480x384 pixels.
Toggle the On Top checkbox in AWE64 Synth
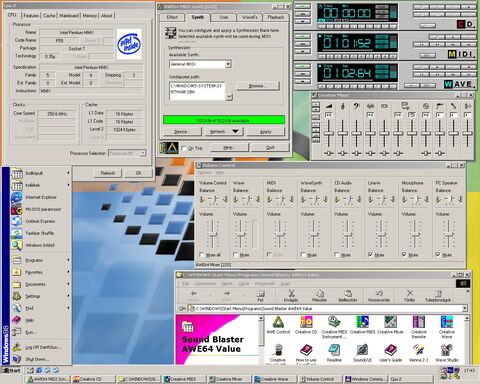click(x=184, y=148)
